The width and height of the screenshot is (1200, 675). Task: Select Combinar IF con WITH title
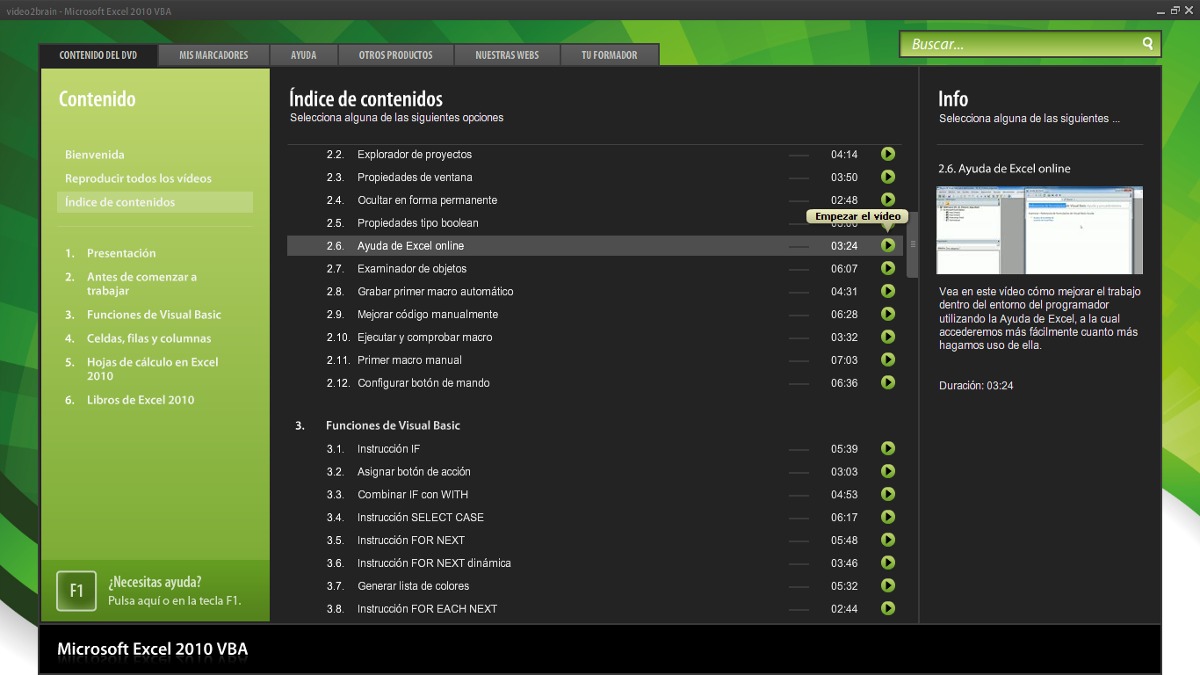(x=412, y=494)
